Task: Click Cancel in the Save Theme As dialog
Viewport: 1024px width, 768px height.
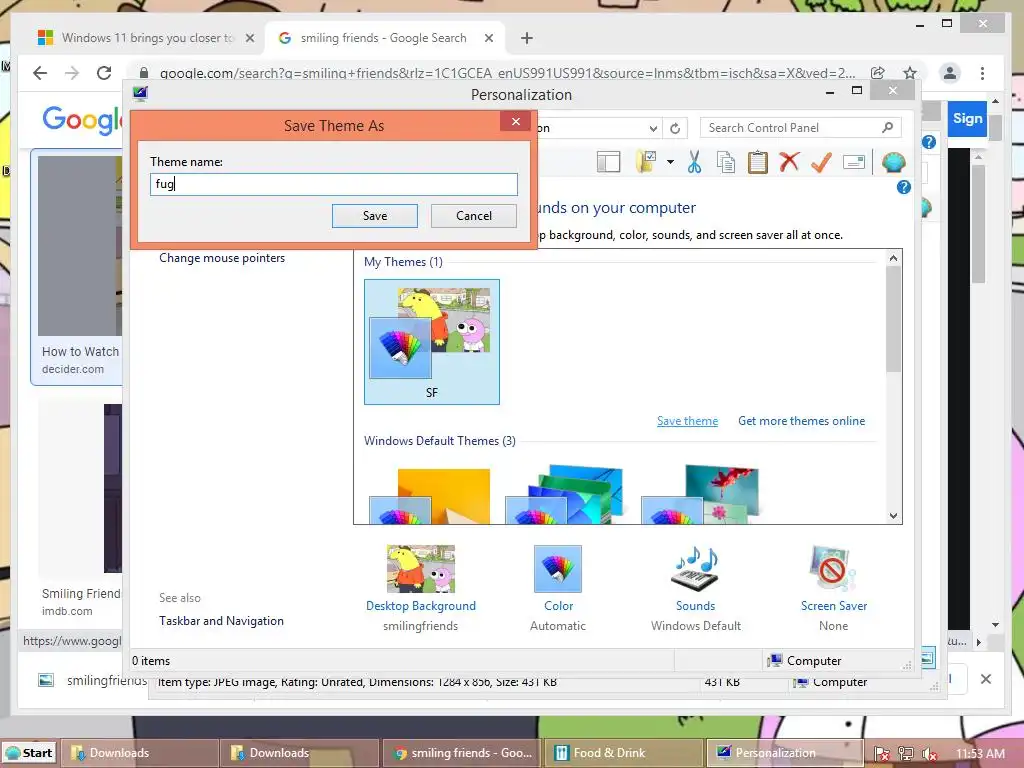Action: coord(473,216)
